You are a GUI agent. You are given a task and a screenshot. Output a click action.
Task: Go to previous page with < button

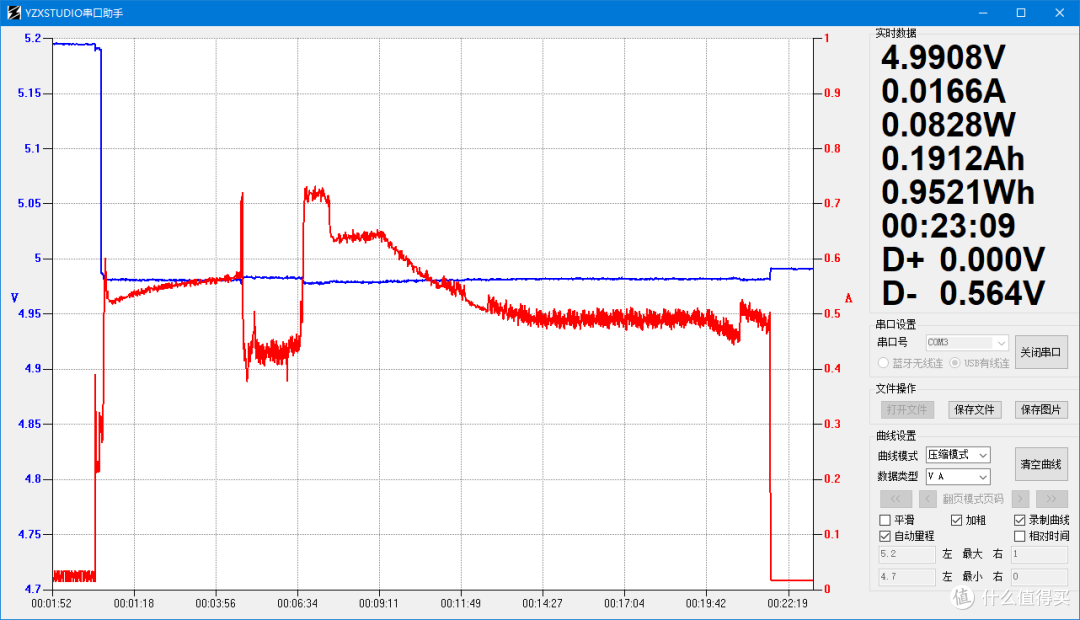tap(928, 498)
